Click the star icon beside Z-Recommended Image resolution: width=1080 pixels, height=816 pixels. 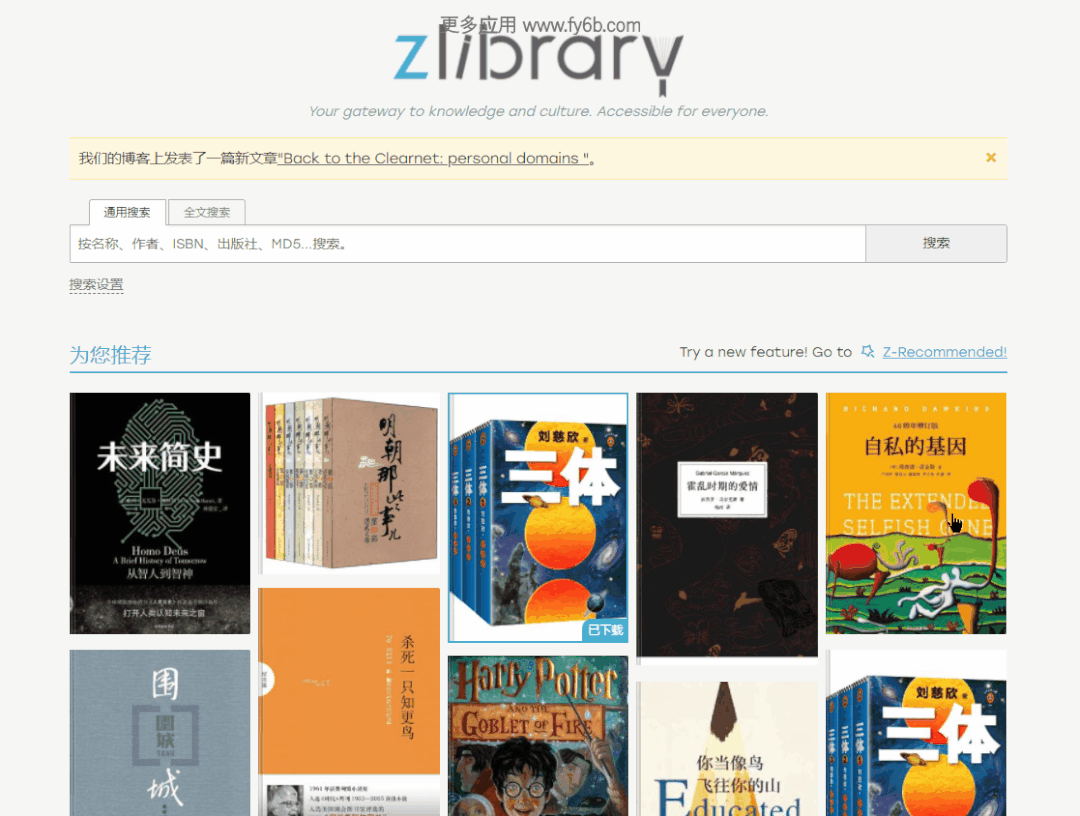coord(868,351)
